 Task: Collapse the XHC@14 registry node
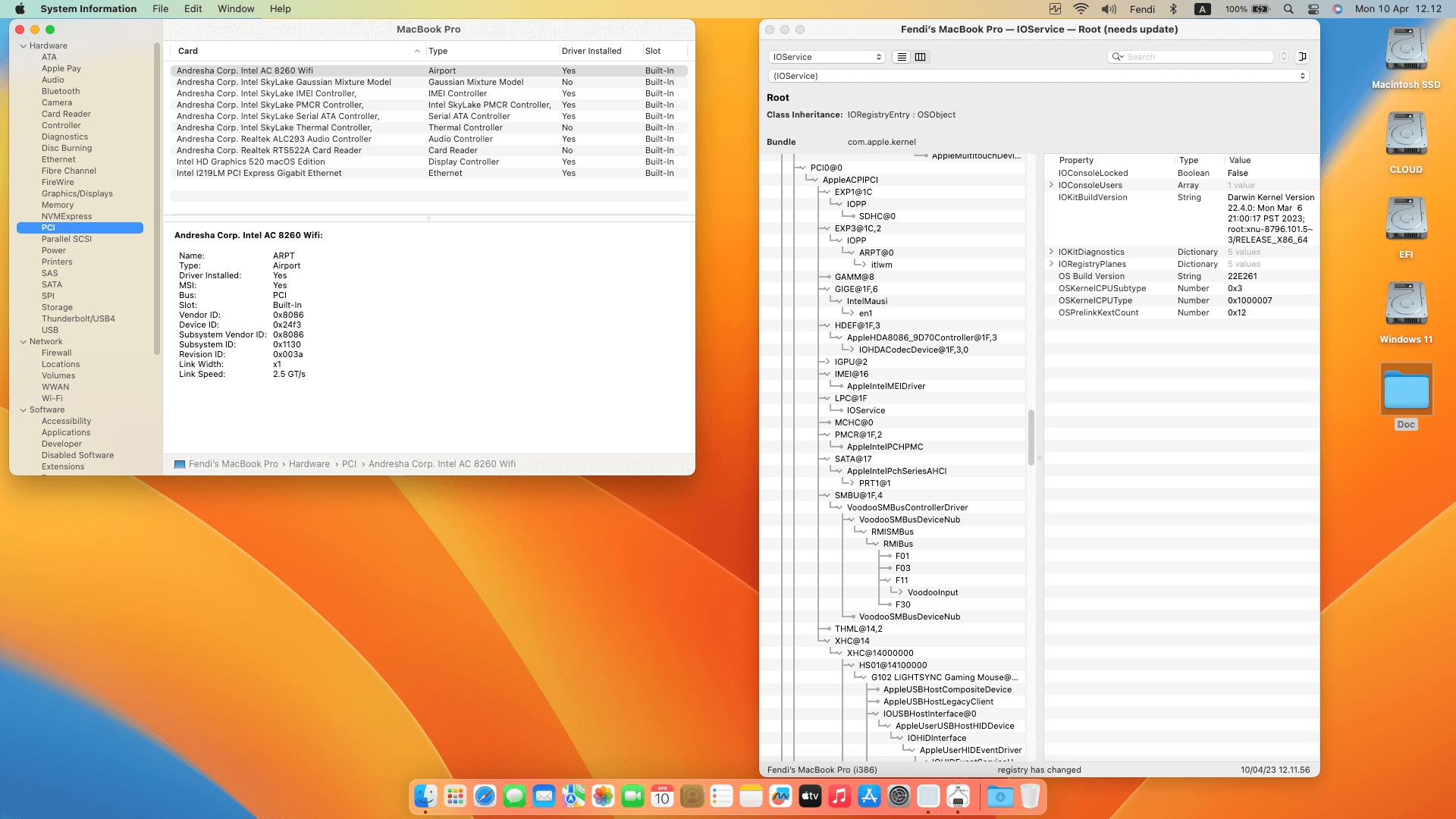click(827, 641)
